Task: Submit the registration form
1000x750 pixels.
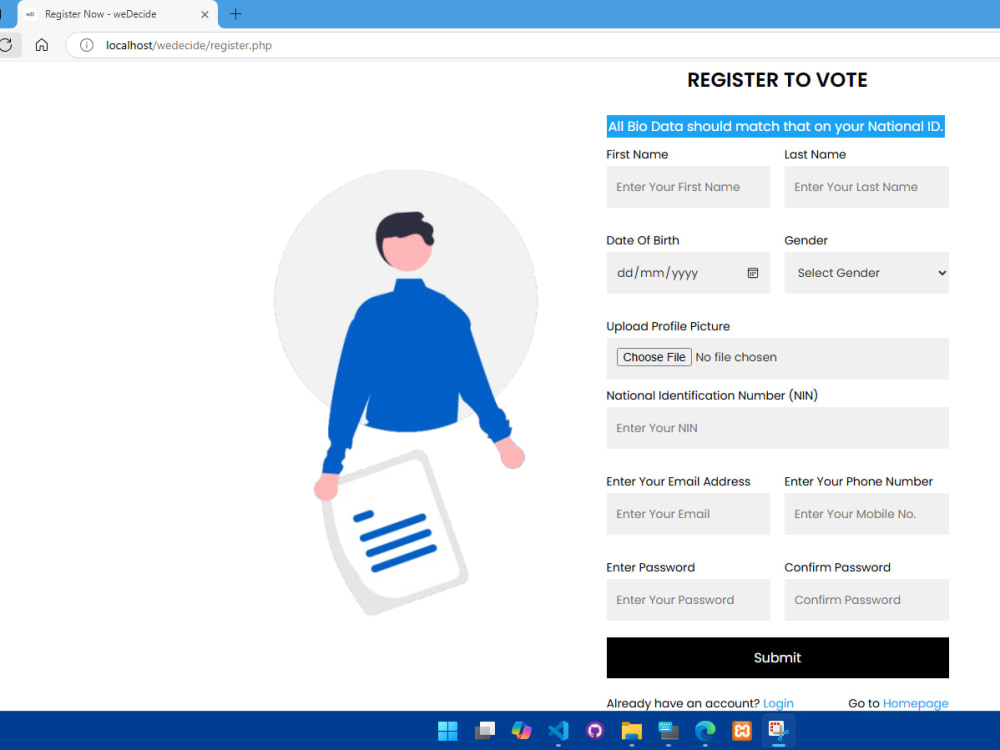Action: [777, 658]
